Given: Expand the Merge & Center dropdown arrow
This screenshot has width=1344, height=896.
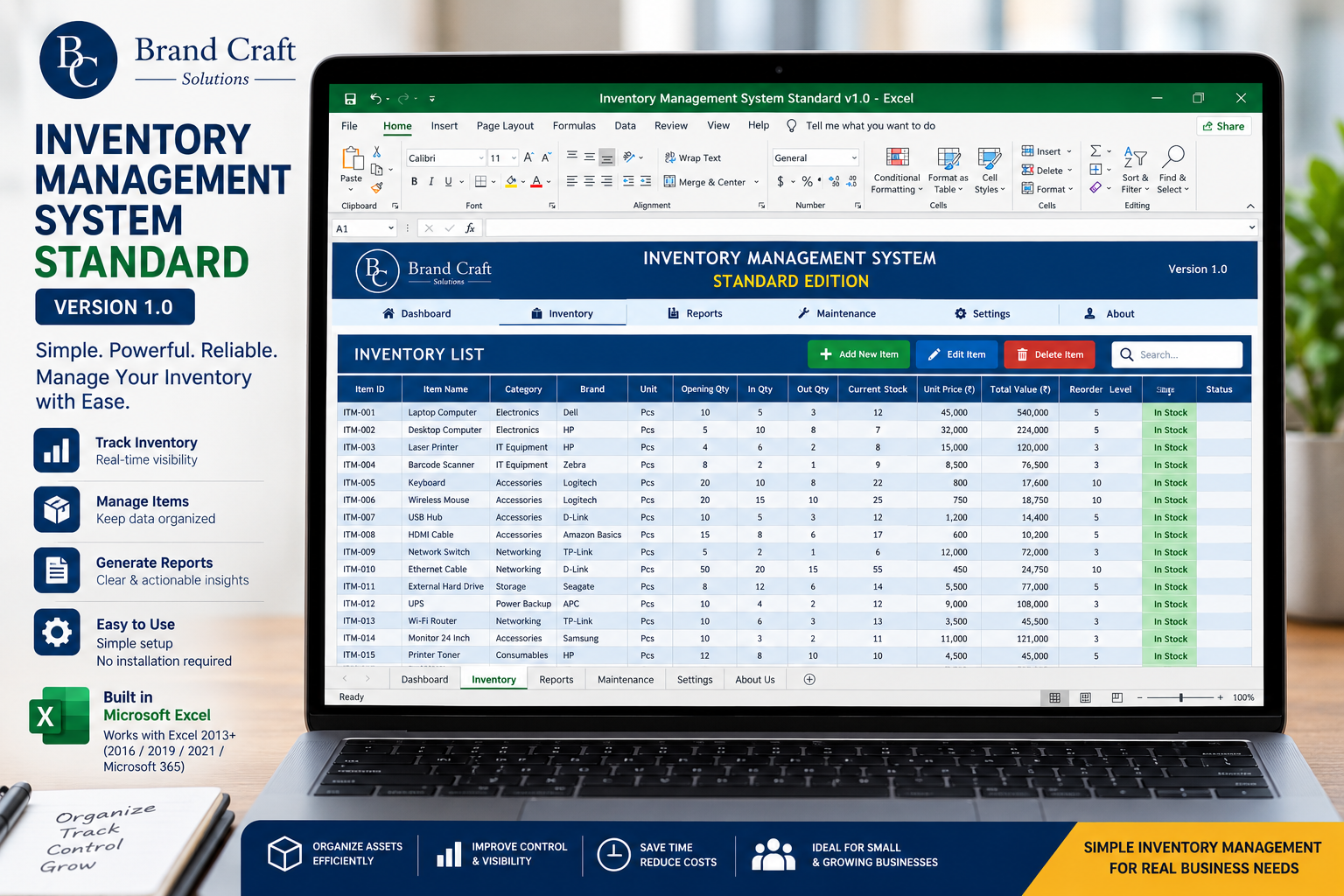Looking at the screenshot, I should click(x=755, y=182).
